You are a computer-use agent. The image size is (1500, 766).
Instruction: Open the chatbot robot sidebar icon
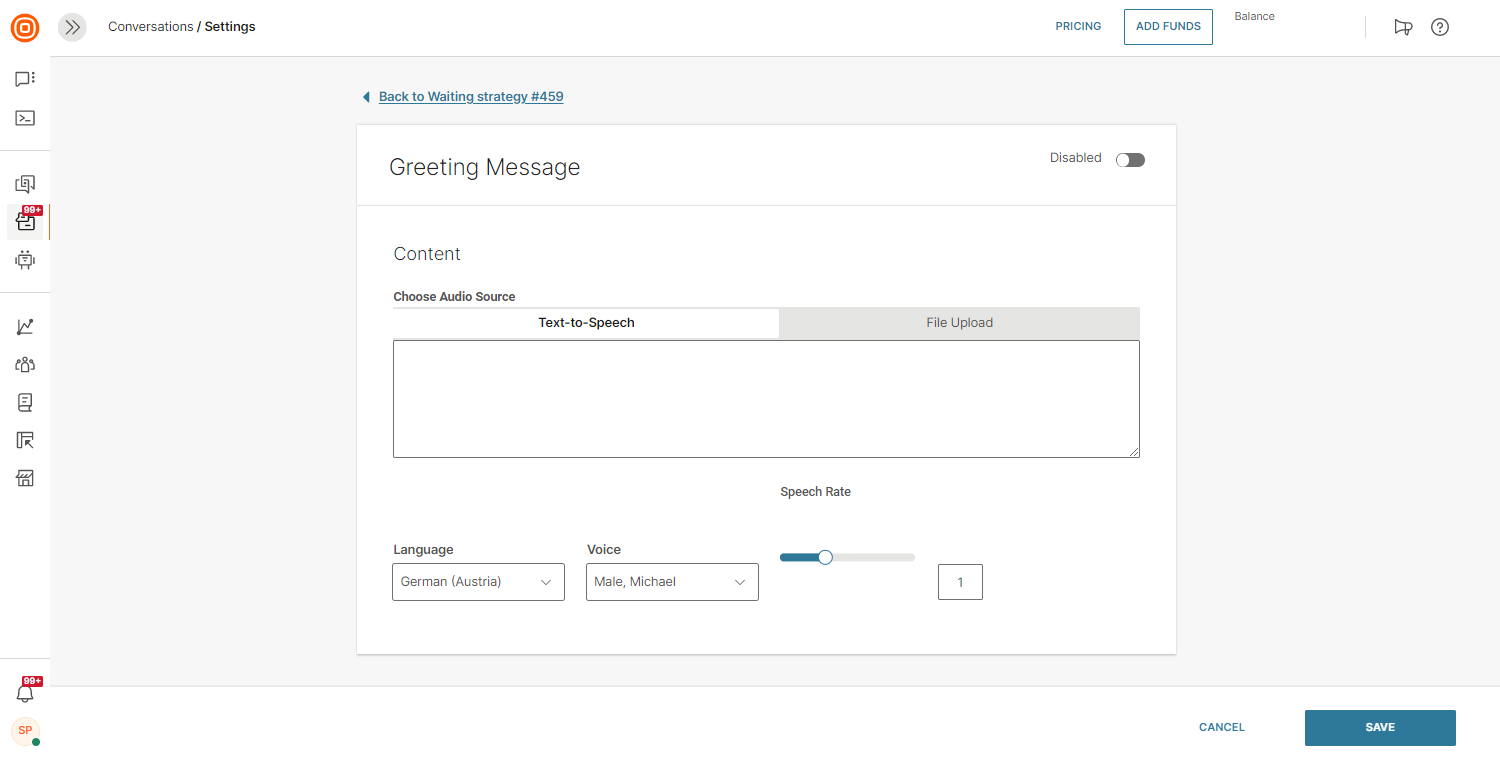pyautogui.click(x=25, y=260)
